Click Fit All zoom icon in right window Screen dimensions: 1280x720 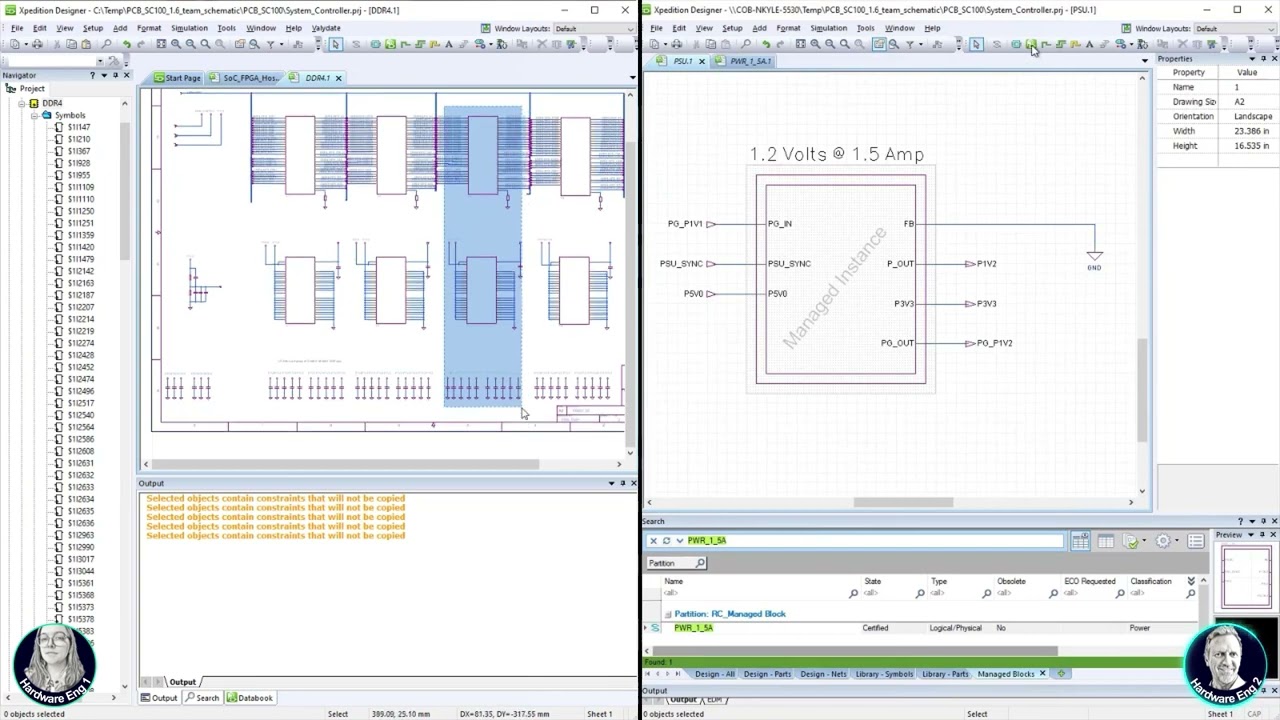click(800, 44)
